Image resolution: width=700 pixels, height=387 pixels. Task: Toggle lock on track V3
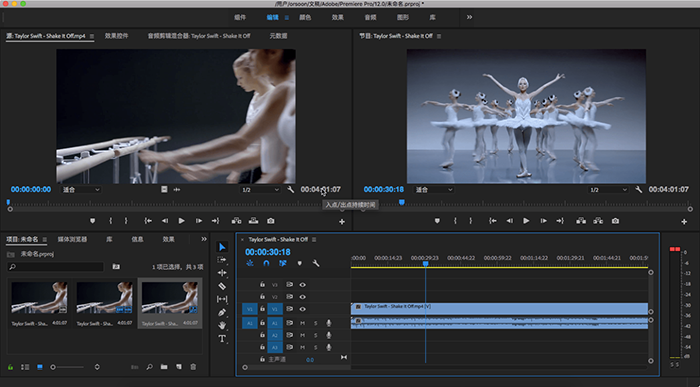(x=262, y=284)
